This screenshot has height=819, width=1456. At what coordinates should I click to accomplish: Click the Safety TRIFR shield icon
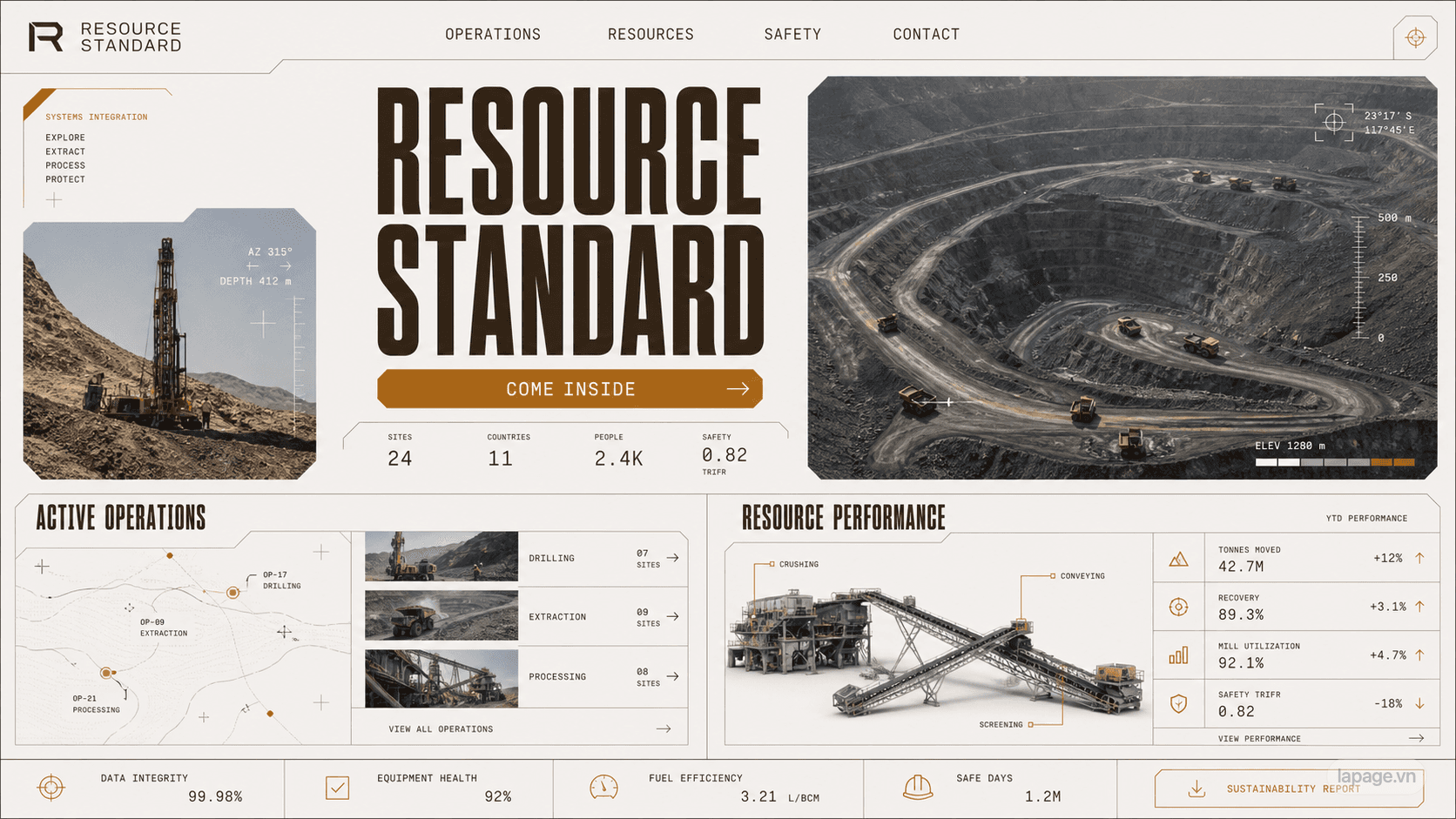[x=1178, y=703]
